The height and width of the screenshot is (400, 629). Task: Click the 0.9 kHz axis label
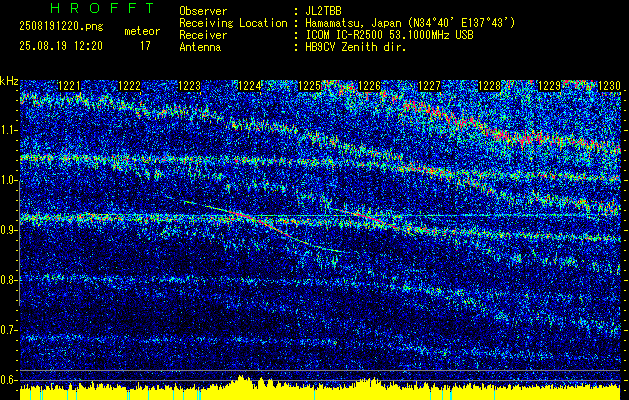click(x=8, y=230)
